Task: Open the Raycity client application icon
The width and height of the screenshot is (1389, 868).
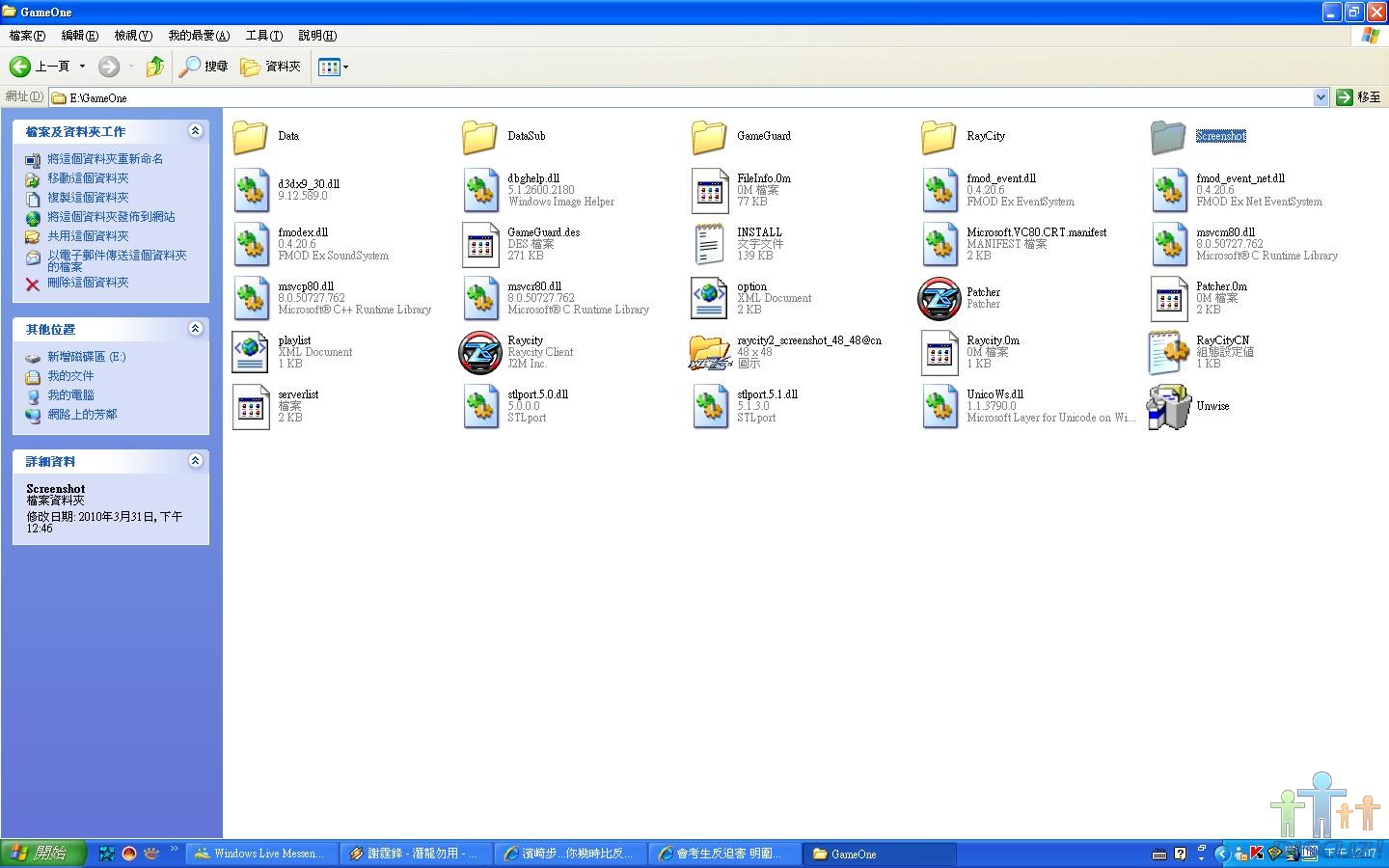Action: [479, 352]
